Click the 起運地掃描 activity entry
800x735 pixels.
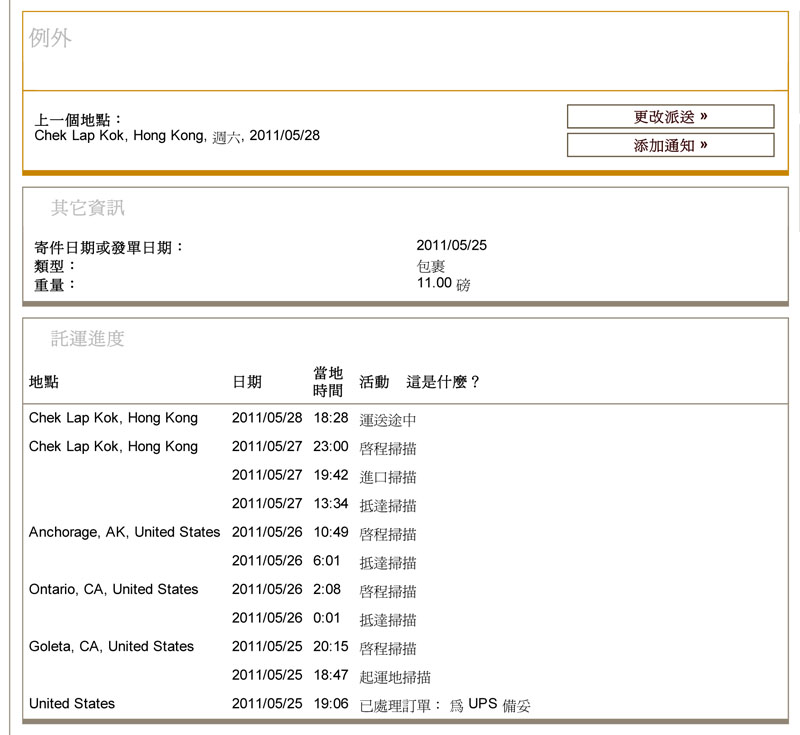coord(395,677)
